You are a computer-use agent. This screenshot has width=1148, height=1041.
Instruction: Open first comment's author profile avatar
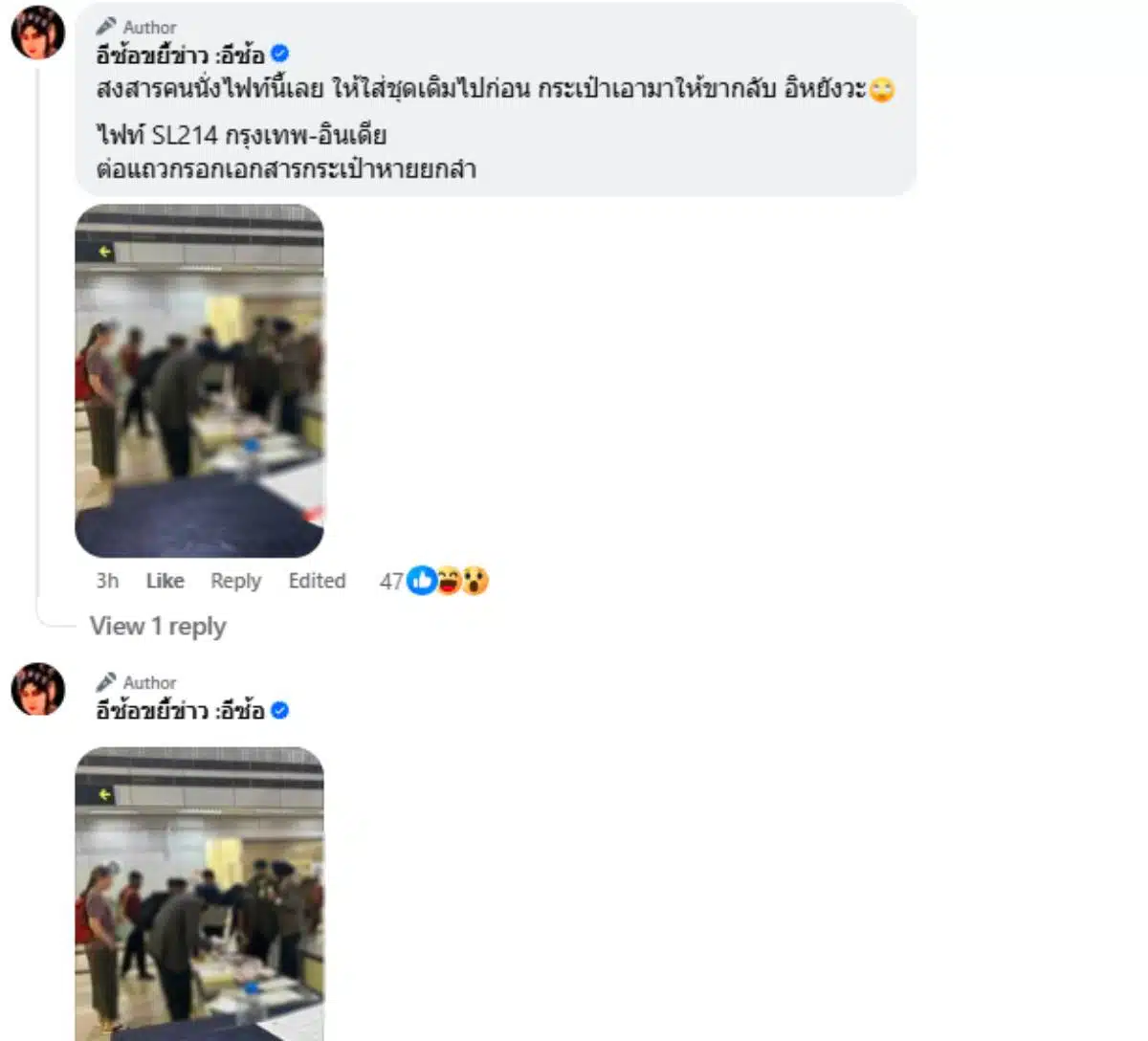tap(37, 32)
